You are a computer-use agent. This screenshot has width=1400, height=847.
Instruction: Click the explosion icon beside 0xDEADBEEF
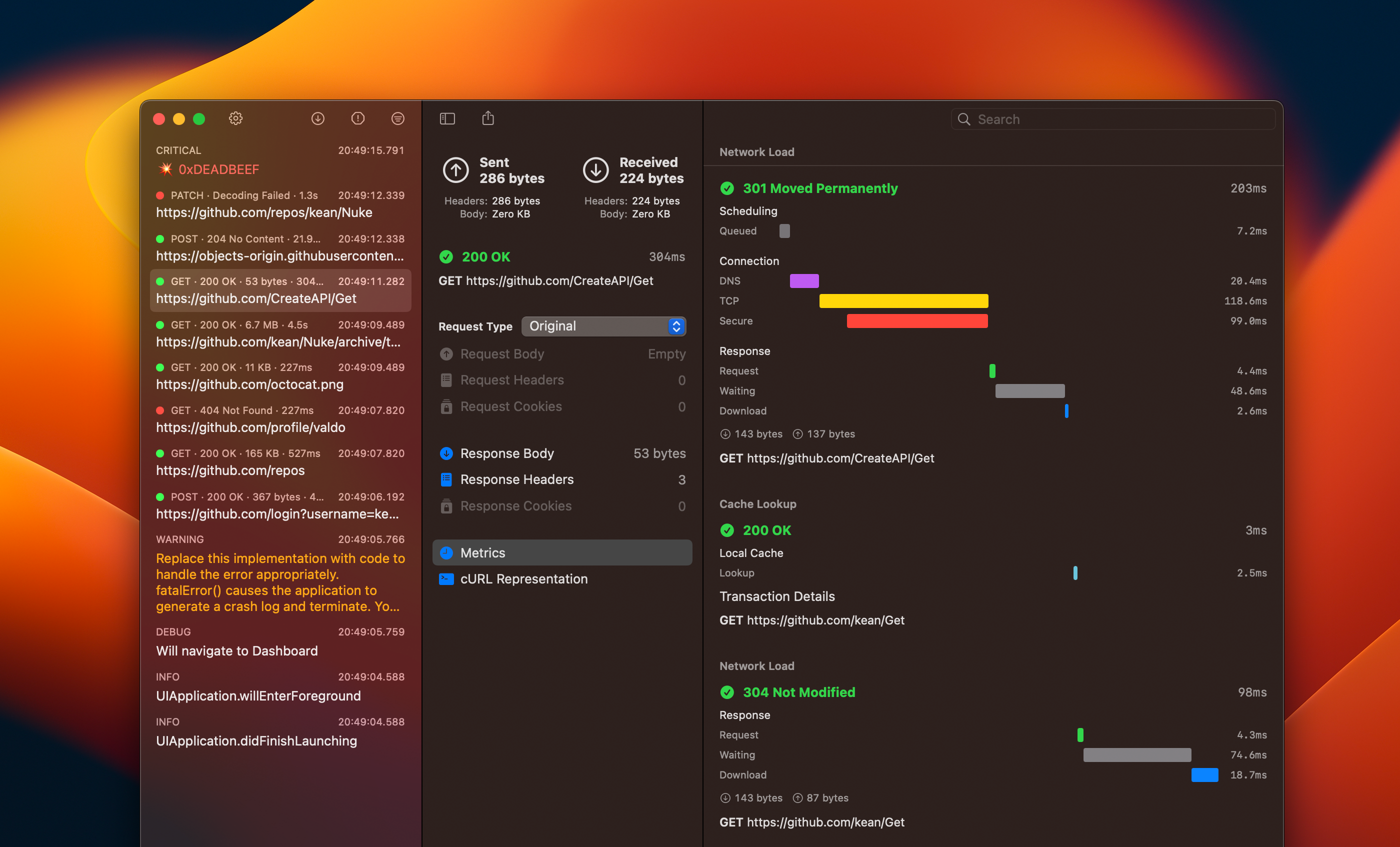[166, 169]
